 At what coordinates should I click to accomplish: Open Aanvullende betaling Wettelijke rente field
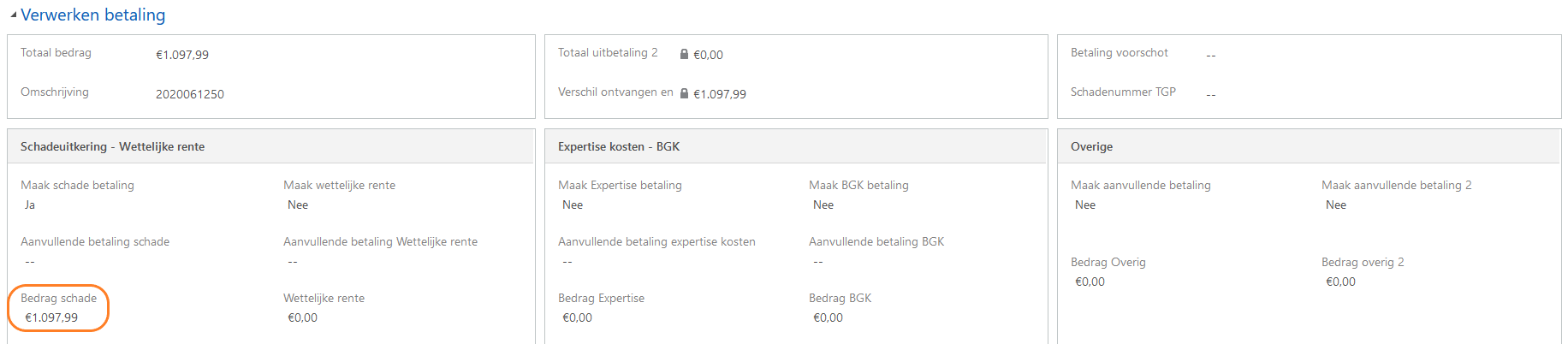pyautogui.click(x=293, y=262)
